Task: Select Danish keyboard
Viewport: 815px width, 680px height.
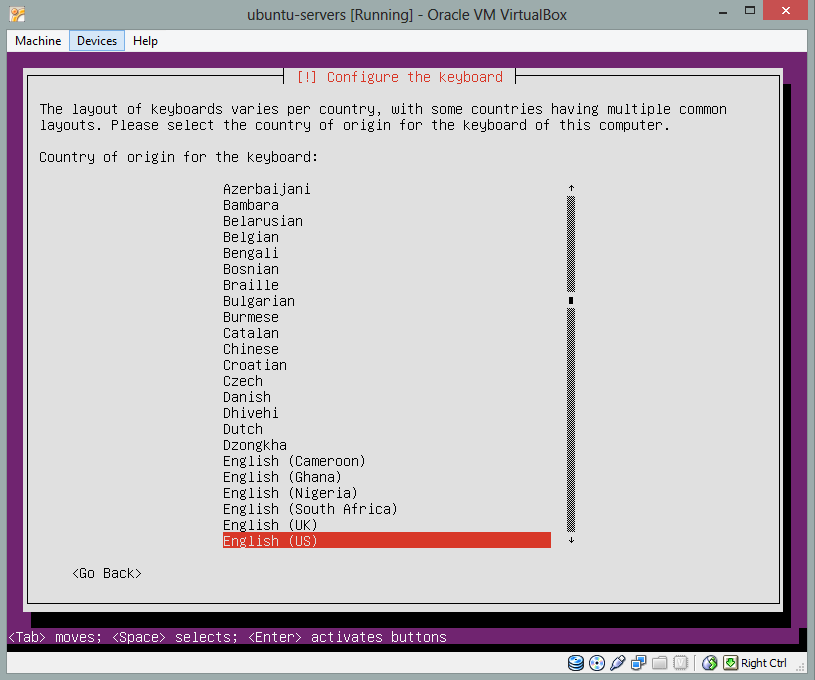Action: tap(247, 397)
